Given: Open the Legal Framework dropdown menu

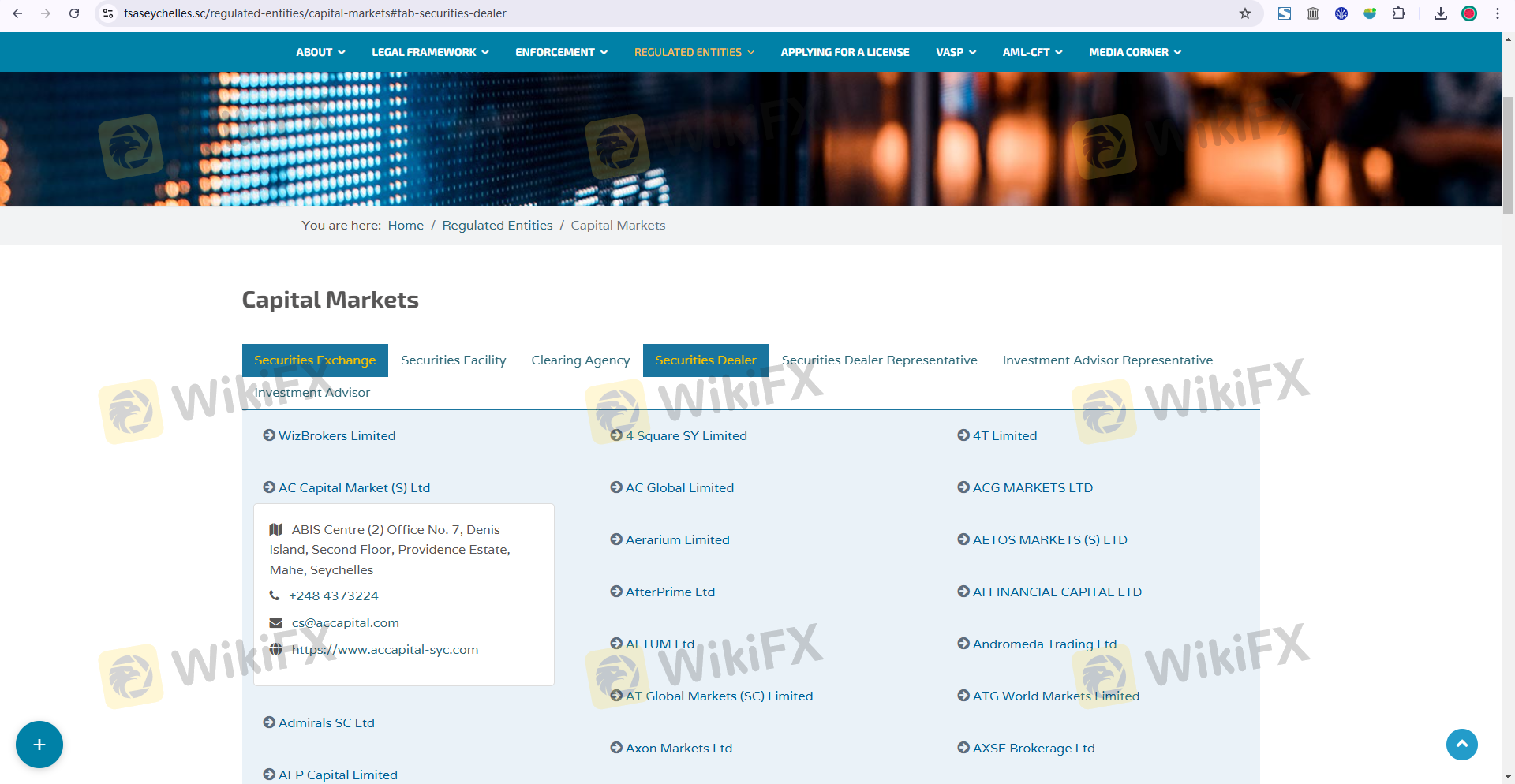Looking at the screenshot, I should pos(430,52).
